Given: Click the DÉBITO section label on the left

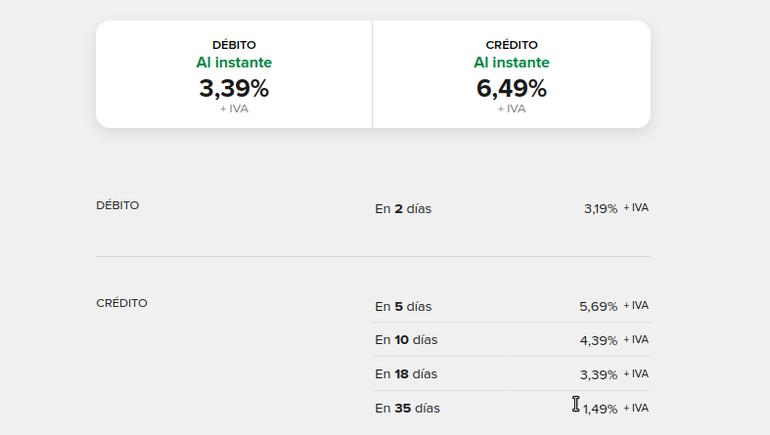Looking at the screenshot, I should point(118,205).
